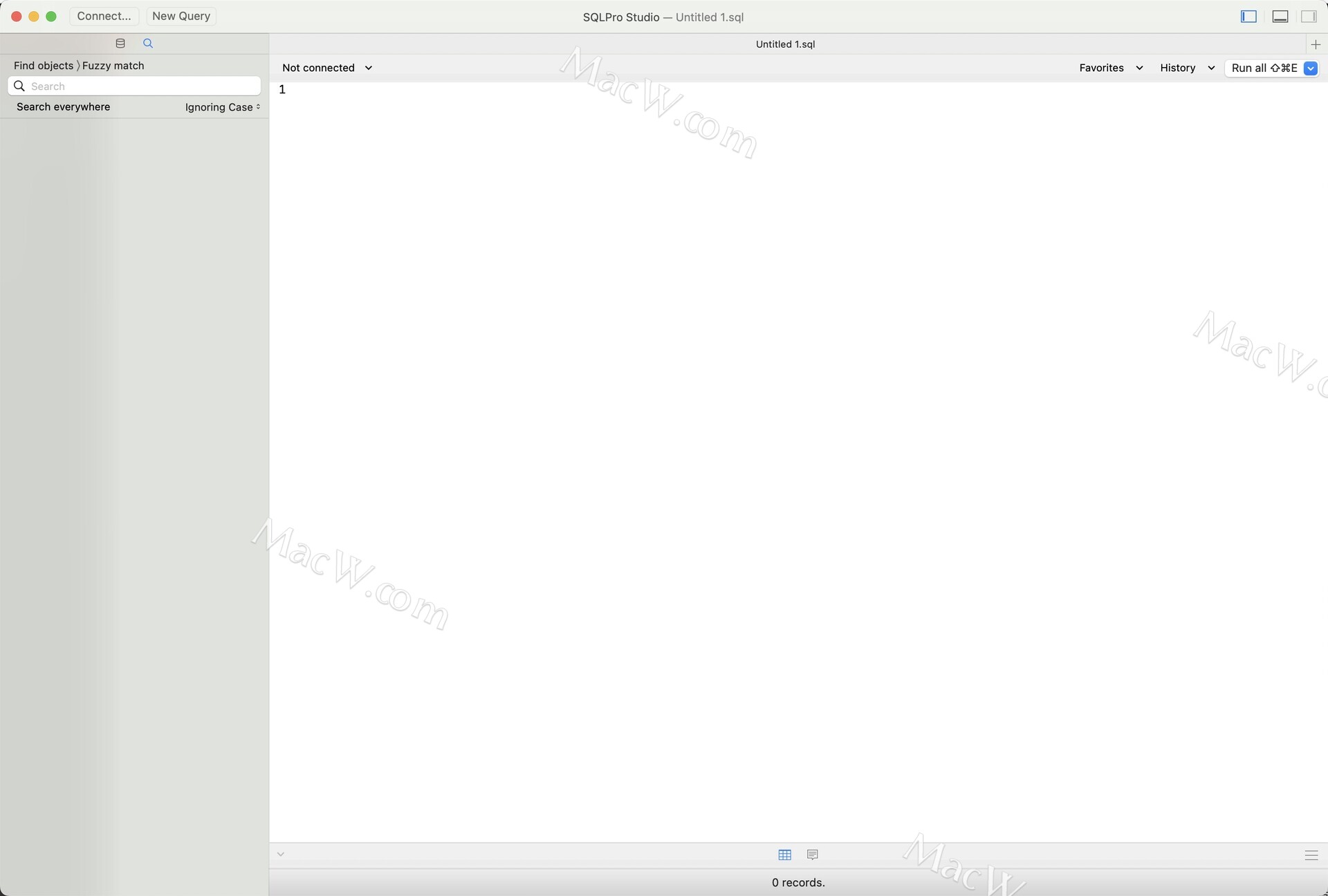The width and height of the screenshot is (1328, 896).
Task: Focus the Search objects field
Action: coord(134,86)
